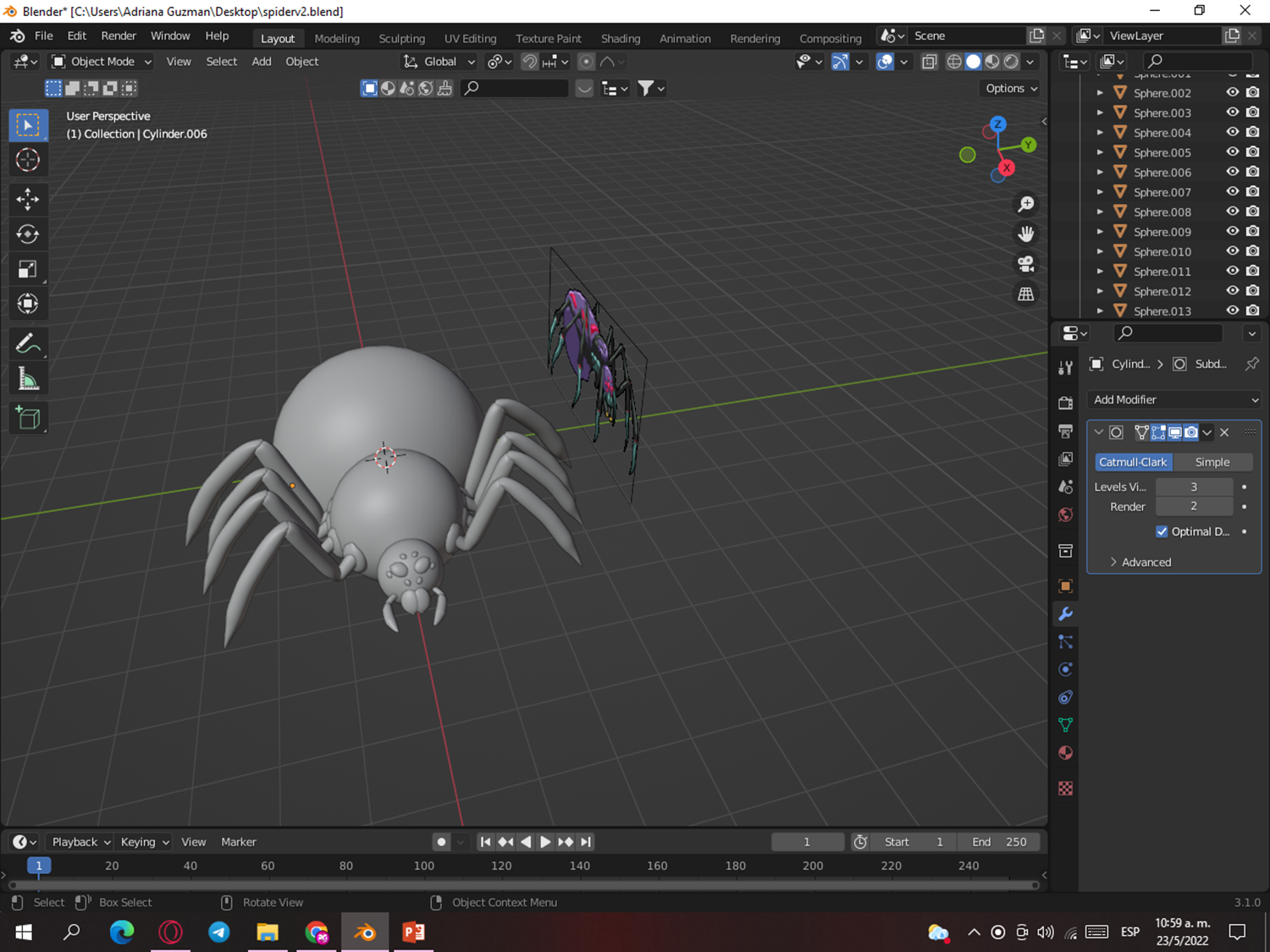This screenshot has height=952, width=1270.
Task: Click the Select Box tool icon
Action: (28, 125)
